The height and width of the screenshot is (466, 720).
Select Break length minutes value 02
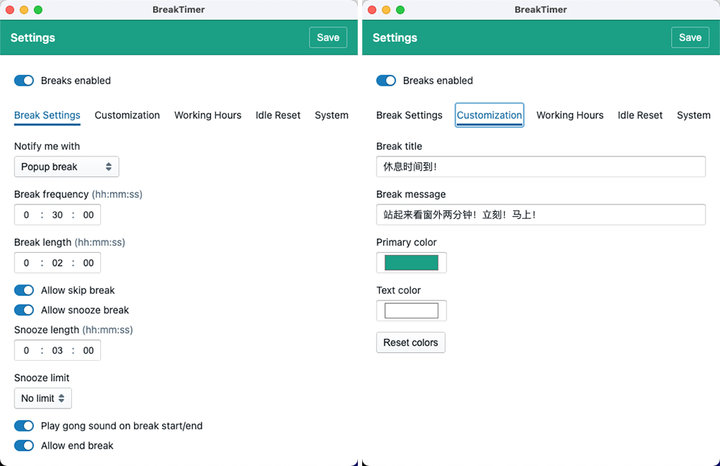click(57, 263)
